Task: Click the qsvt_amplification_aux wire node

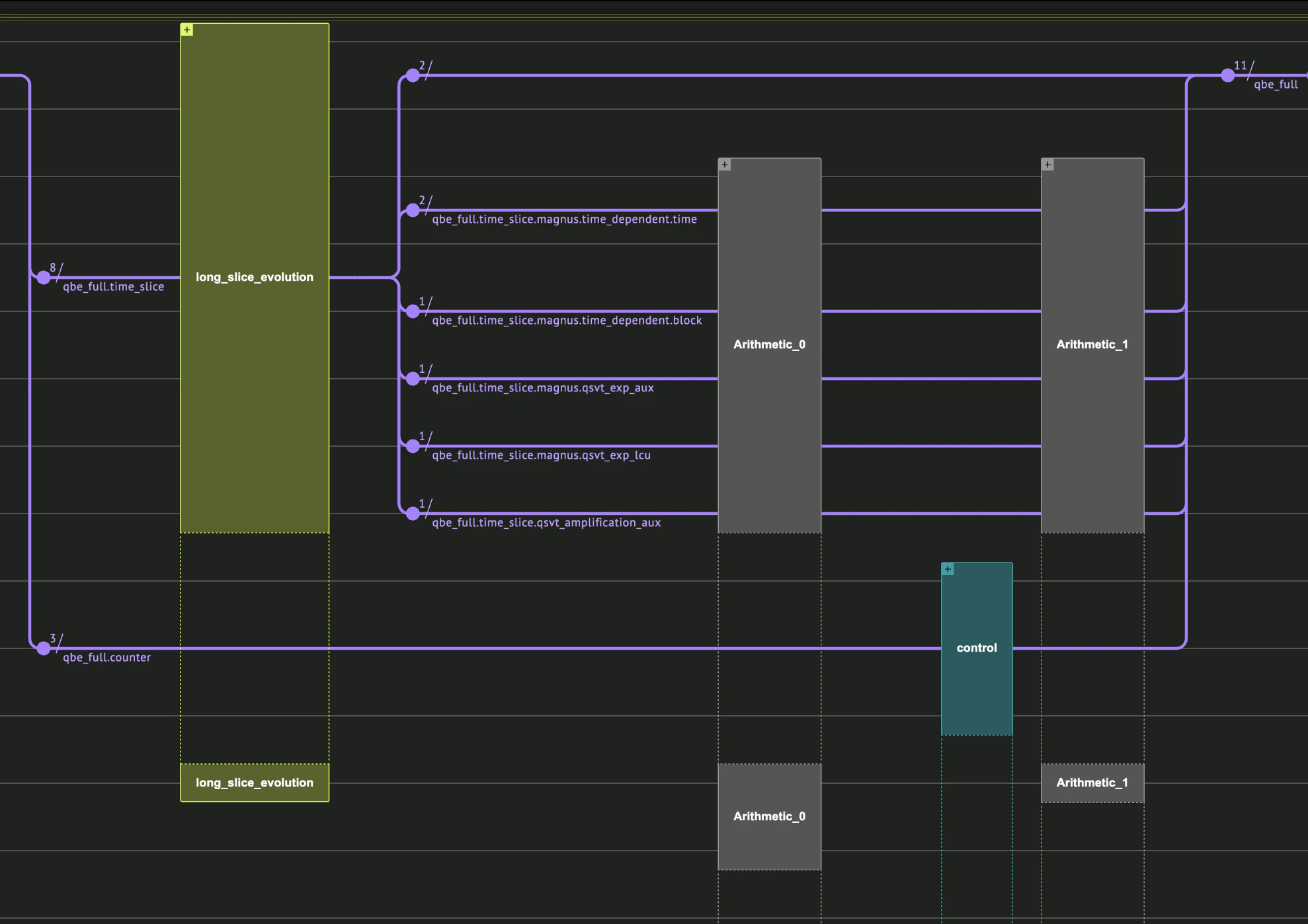Action: pos(413,514)
